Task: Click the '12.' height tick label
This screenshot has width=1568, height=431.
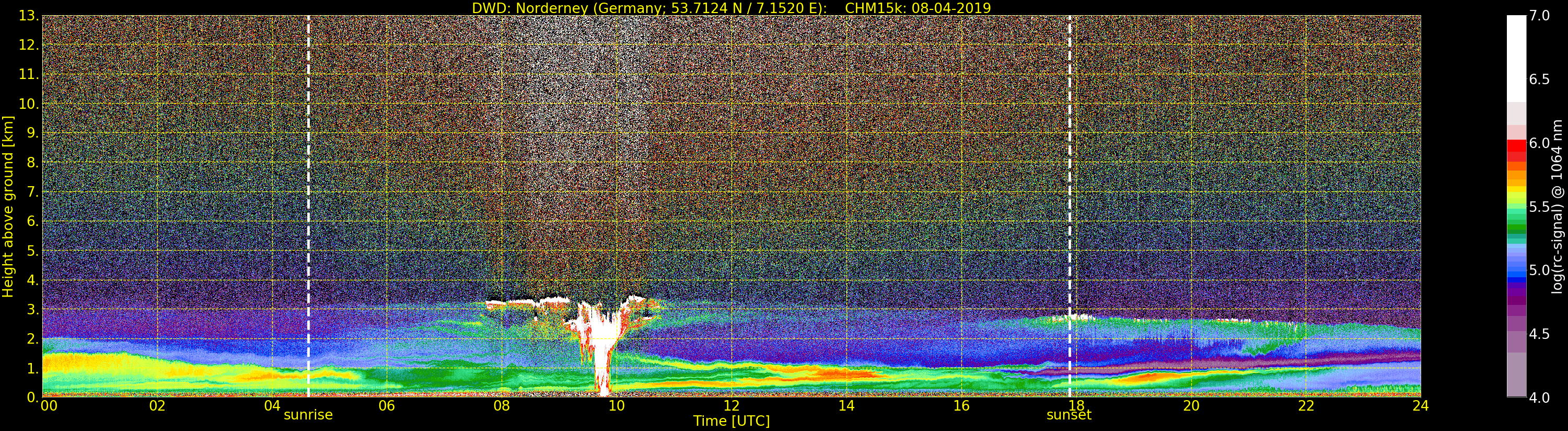Action: [x=29, y=45]
